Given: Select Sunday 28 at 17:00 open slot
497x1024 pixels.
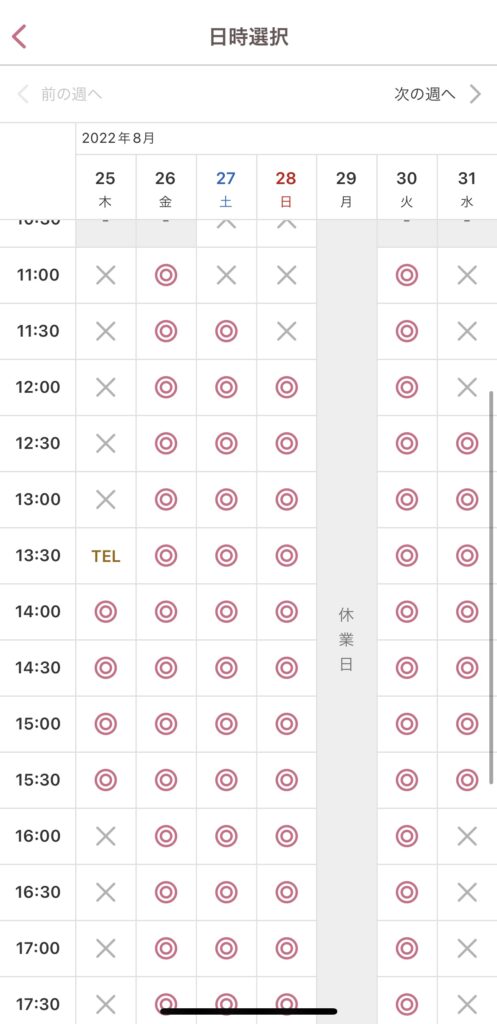Looking at the screenshot, I should click(x=286, y=948).
